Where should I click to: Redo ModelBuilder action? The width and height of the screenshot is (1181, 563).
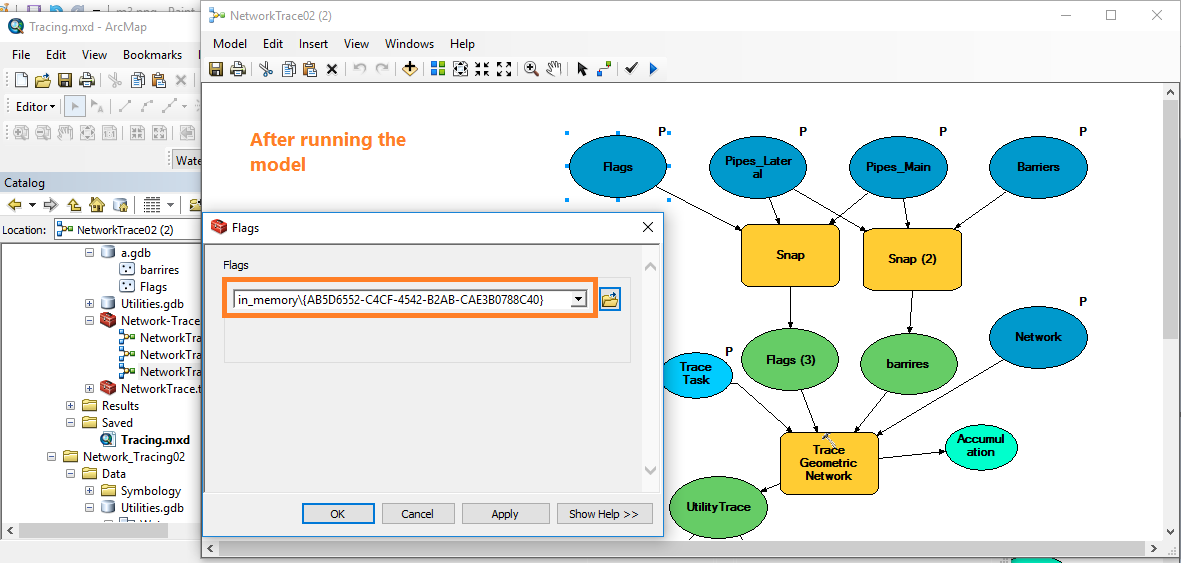pyautogui.click(x=382, y=69)
